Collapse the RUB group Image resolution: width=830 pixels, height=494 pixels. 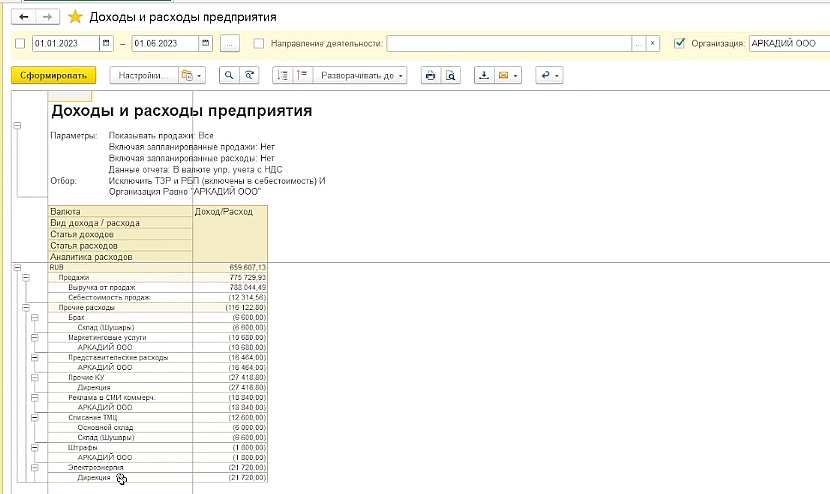(17, 268)
